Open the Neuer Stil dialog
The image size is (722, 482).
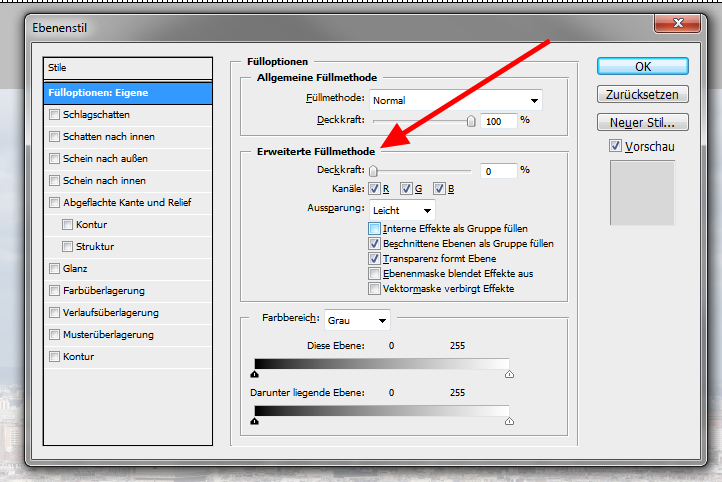tap(642, 123)
